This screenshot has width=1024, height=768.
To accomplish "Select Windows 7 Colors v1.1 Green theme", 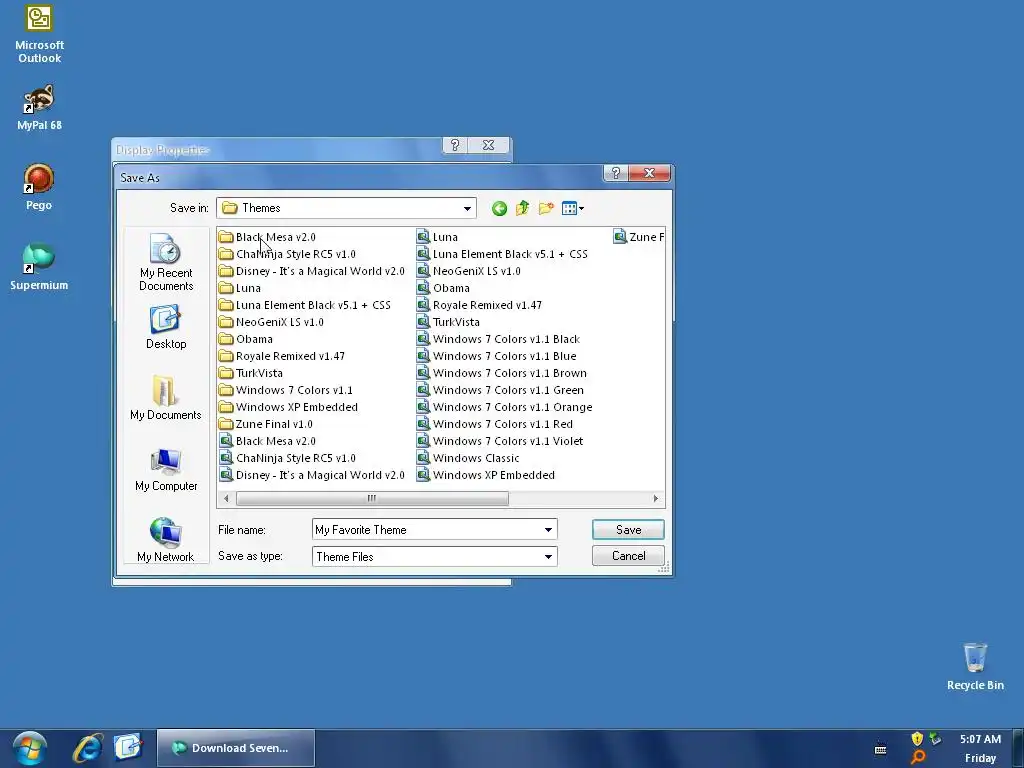I will coord(500,390).
